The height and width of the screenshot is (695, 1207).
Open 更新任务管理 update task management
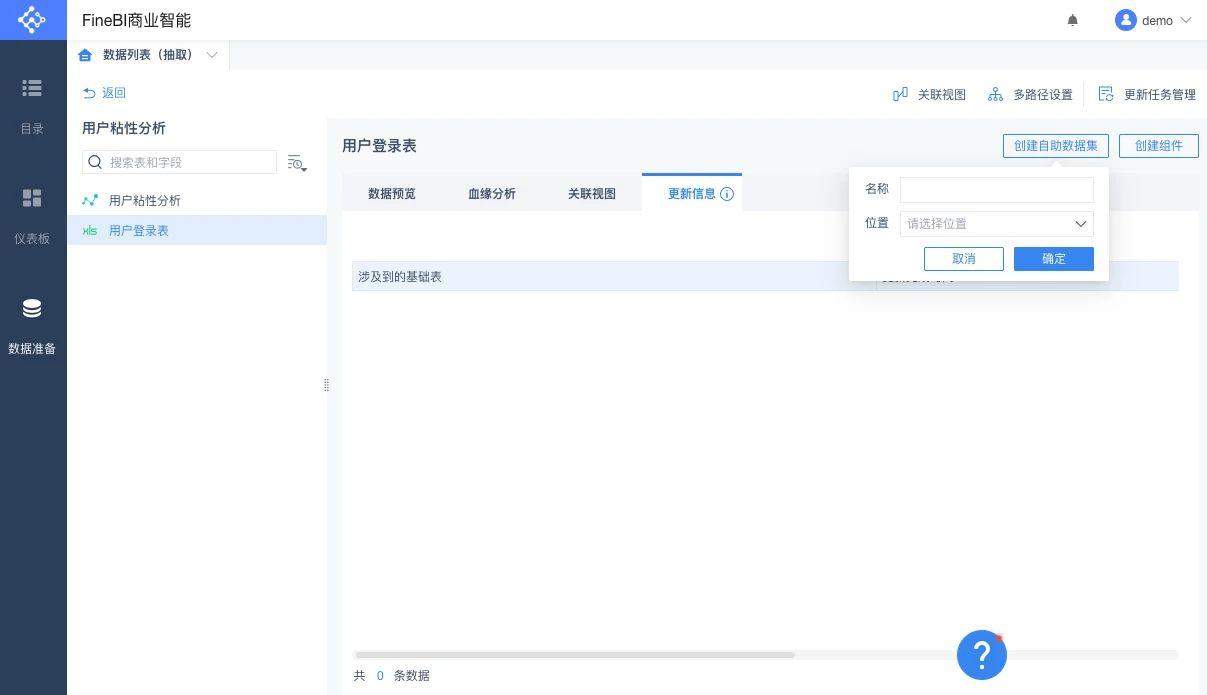pos(1147,94)
